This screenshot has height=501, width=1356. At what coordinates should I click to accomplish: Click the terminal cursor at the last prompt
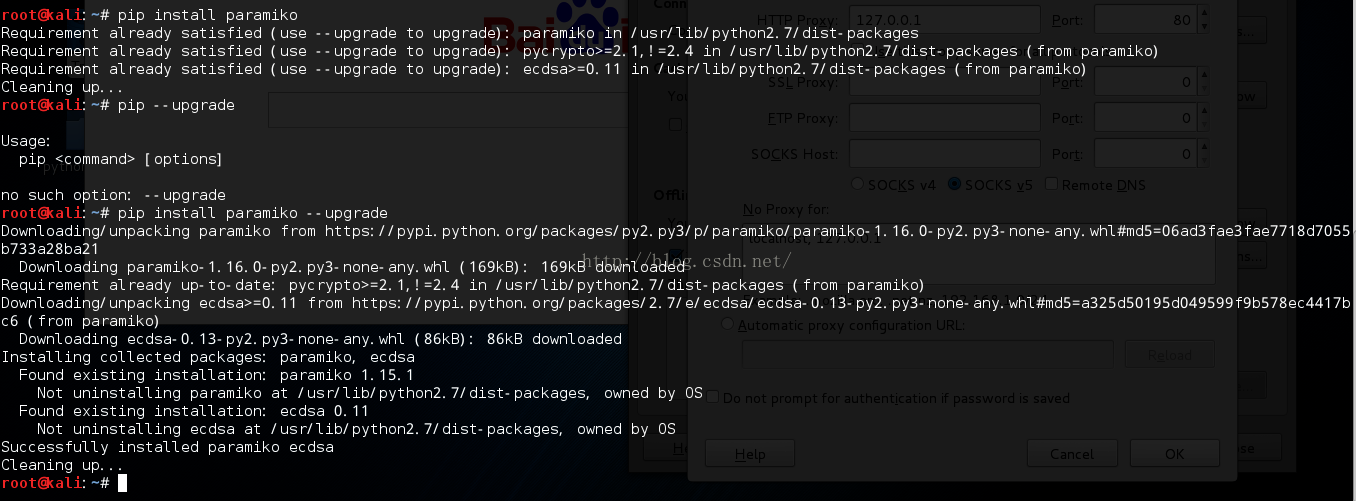(x=122, y=483)
